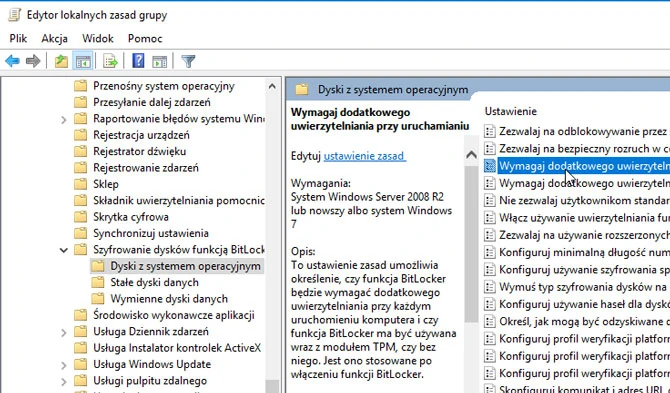Select Rejestrowanie zdarzeń folder
This screenshot has height=393, width=670.
pyautogui.click(x=146, y=167)
